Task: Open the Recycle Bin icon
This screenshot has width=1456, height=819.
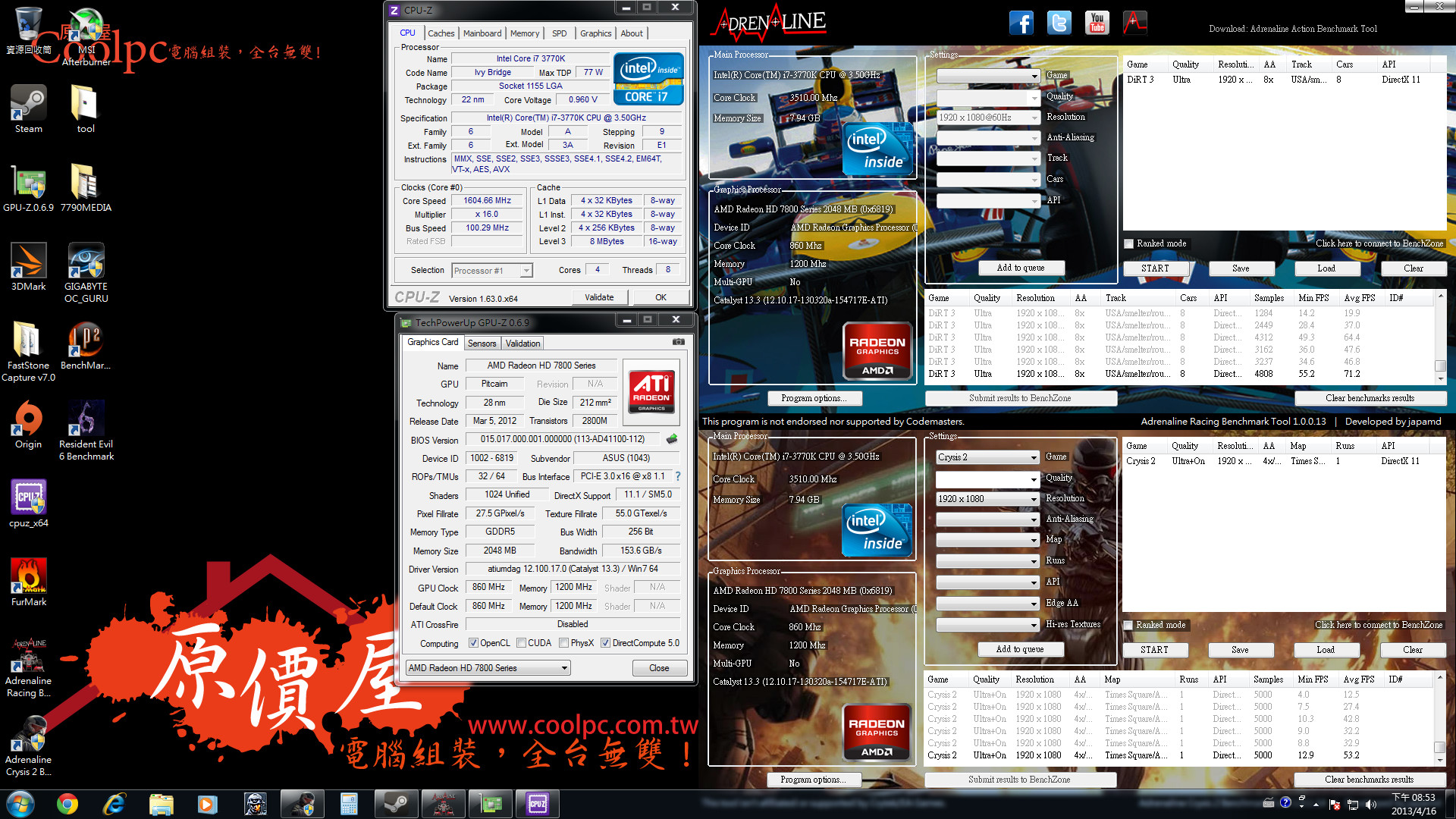Action: click(x=29, y=30)
